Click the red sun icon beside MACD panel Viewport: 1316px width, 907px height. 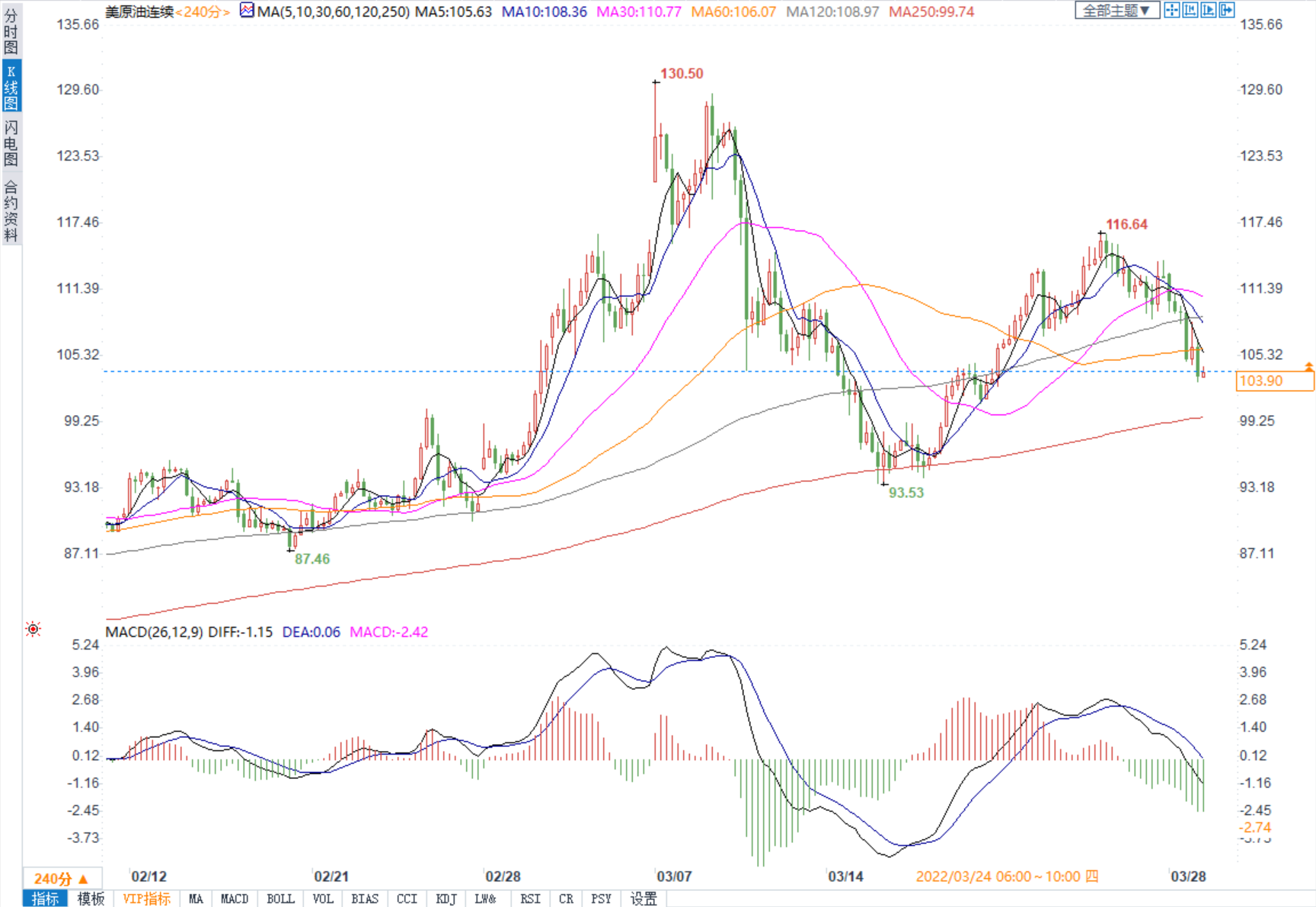[x=33, y=629]
